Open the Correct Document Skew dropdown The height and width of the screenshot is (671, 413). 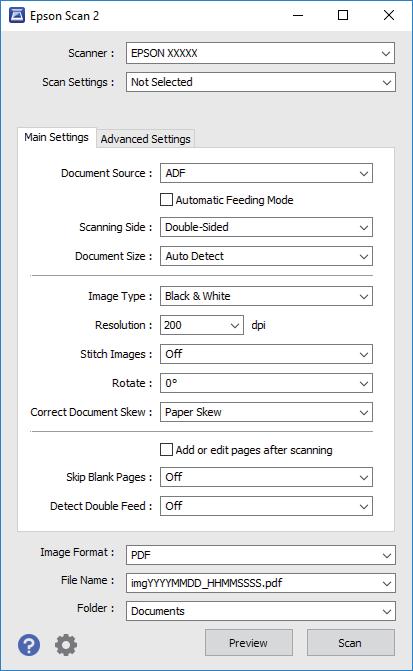(x=266, y=413)
